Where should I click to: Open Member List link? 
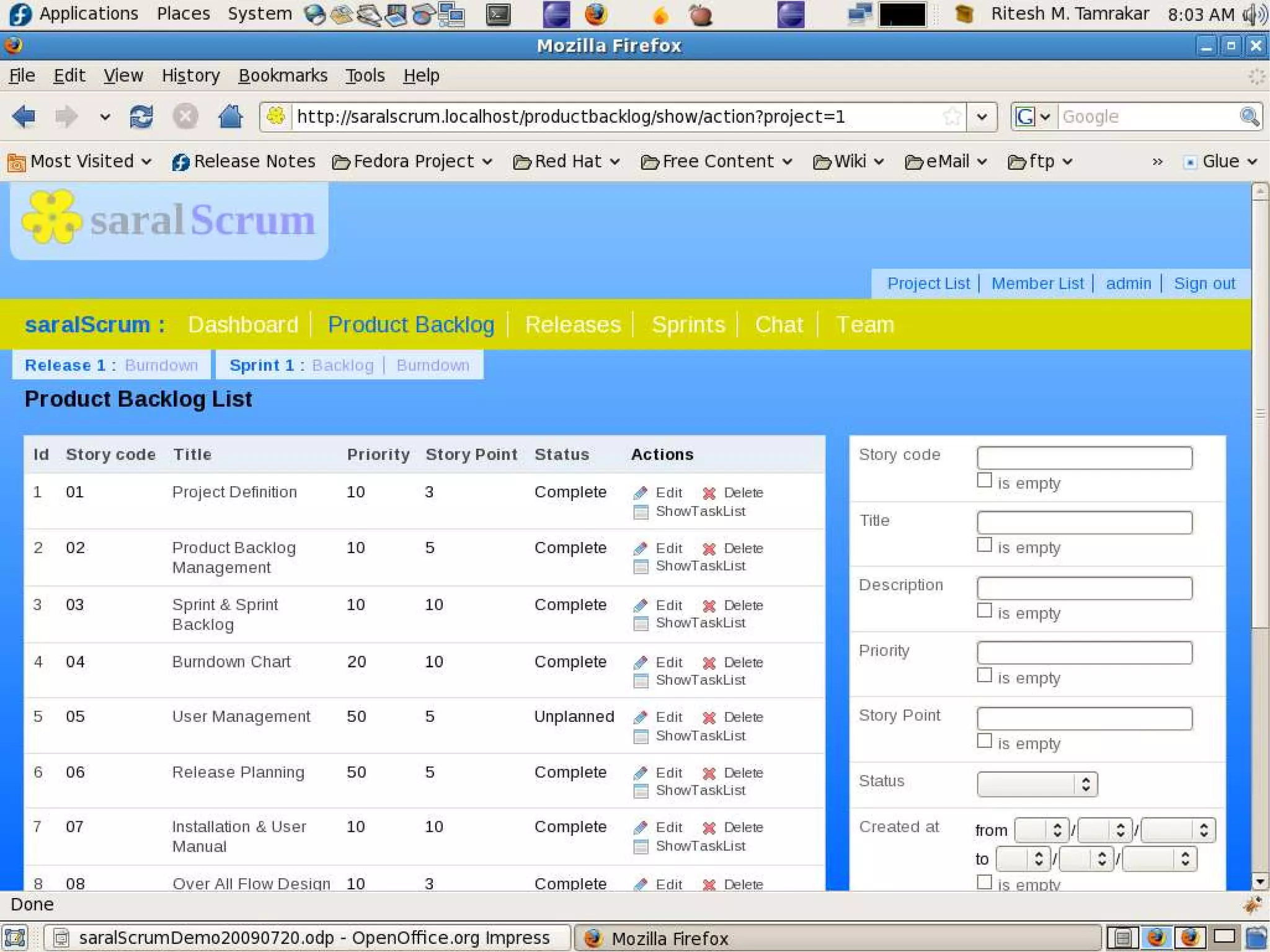tap(1037, 283)
